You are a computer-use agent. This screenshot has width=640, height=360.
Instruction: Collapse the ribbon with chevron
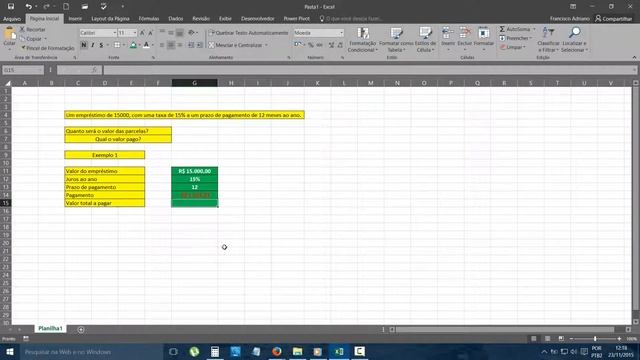tap(634, 58)
